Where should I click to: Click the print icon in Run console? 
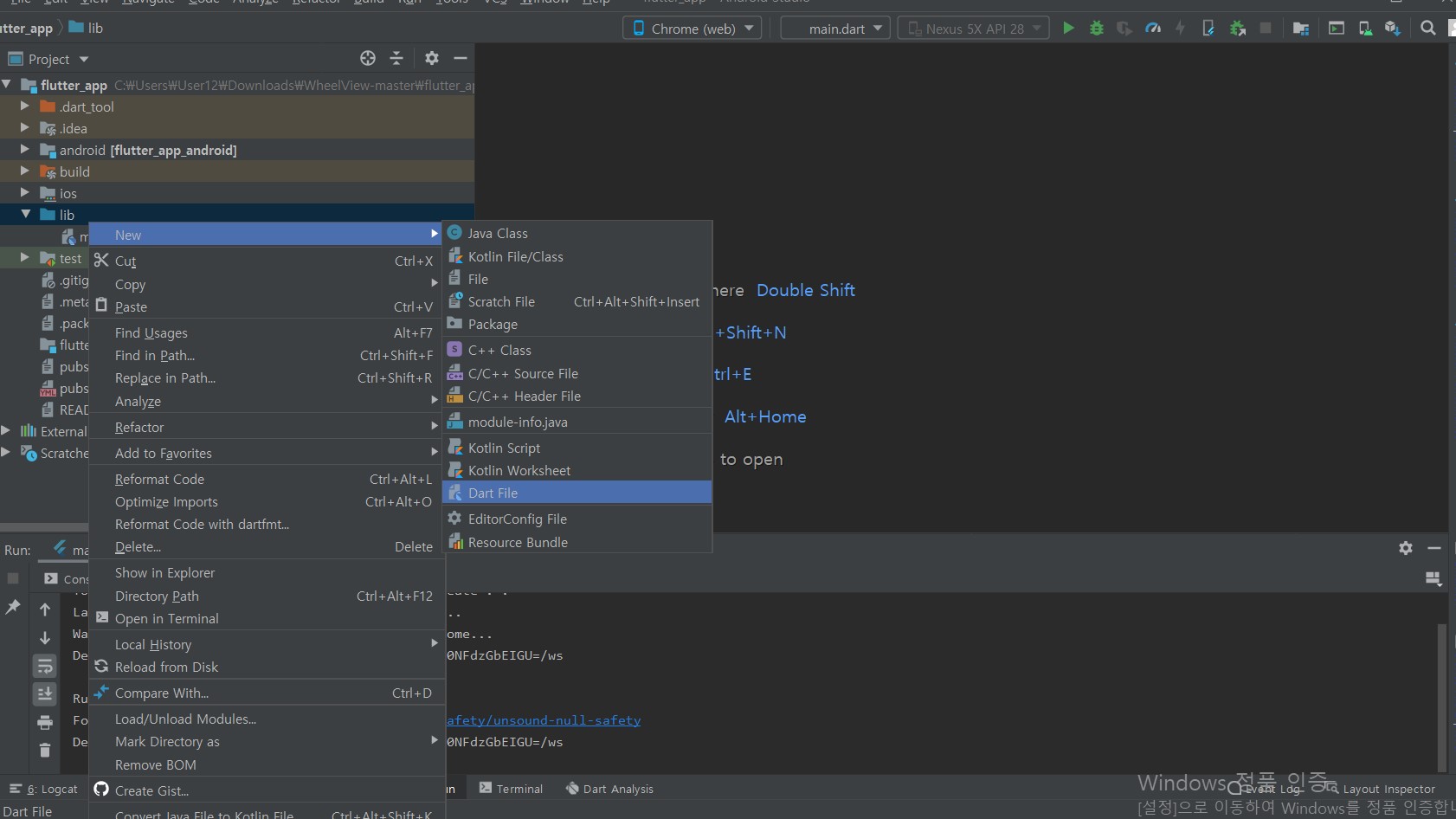pyautogui.click(x=45, y=722)
